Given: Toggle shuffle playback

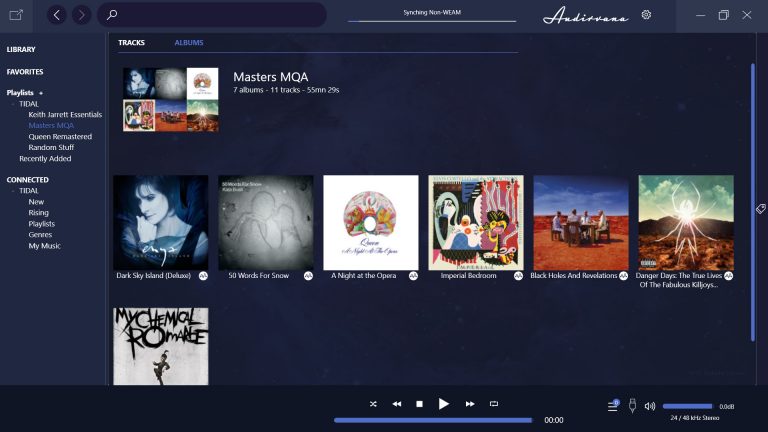Looking at the screenshot, I should tap(373, 404).
